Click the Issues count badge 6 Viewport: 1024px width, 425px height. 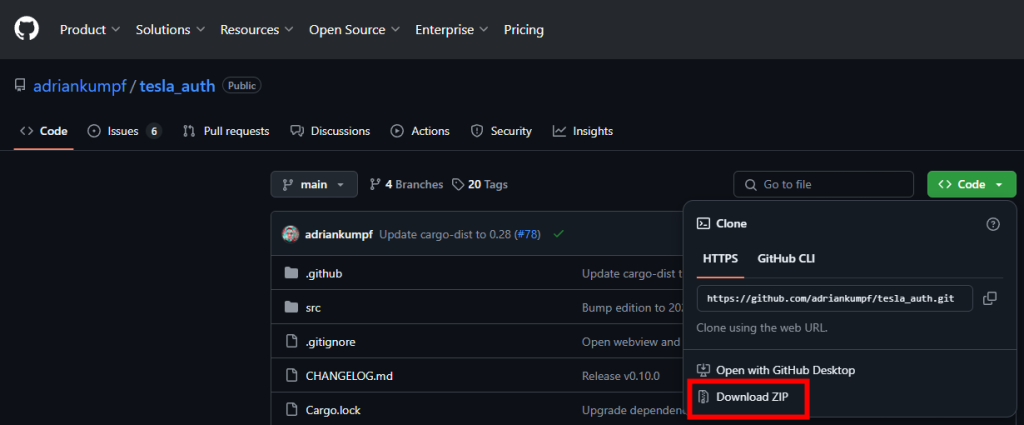(x=154, y=131)
